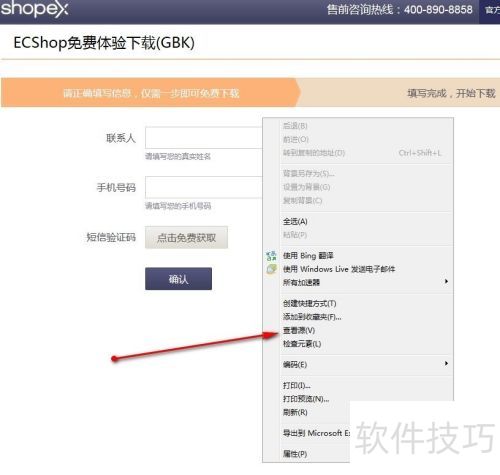The image size is (500, 475).
Task: Choose 打印(I)... menu entry
Action: (x=297, y=385)
